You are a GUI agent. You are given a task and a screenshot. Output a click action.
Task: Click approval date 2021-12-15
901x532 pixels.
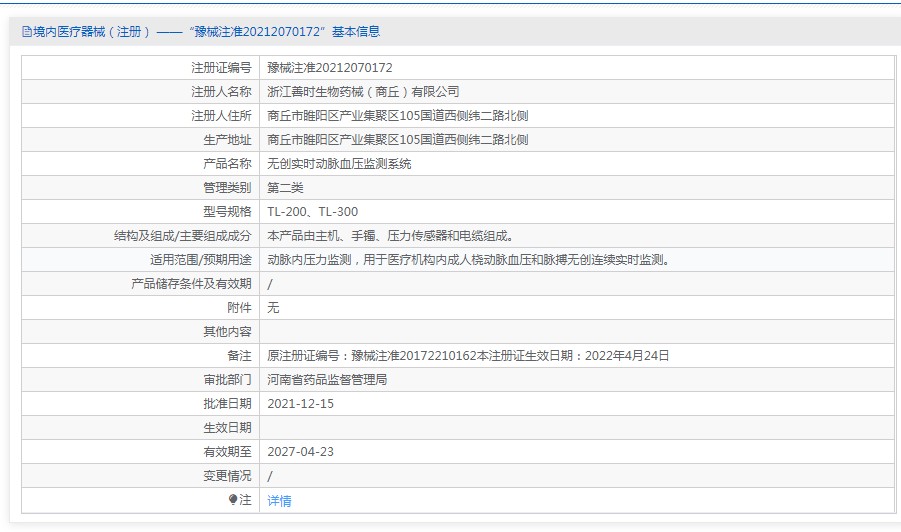[x=300, y=404]
